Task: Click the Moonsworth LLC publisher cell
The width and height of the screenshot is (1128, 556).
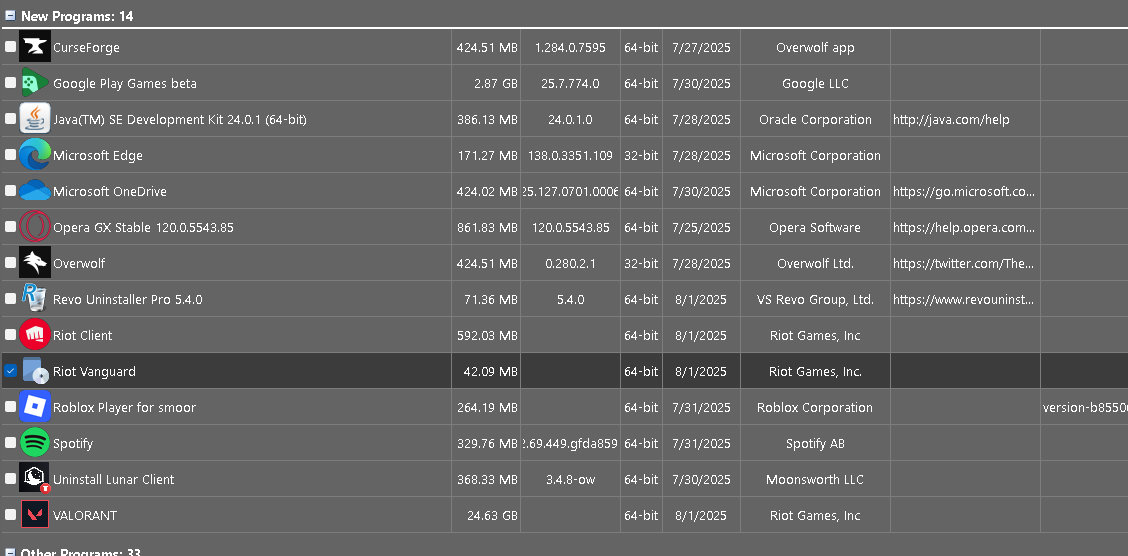Action: click(x=815, y=479)
